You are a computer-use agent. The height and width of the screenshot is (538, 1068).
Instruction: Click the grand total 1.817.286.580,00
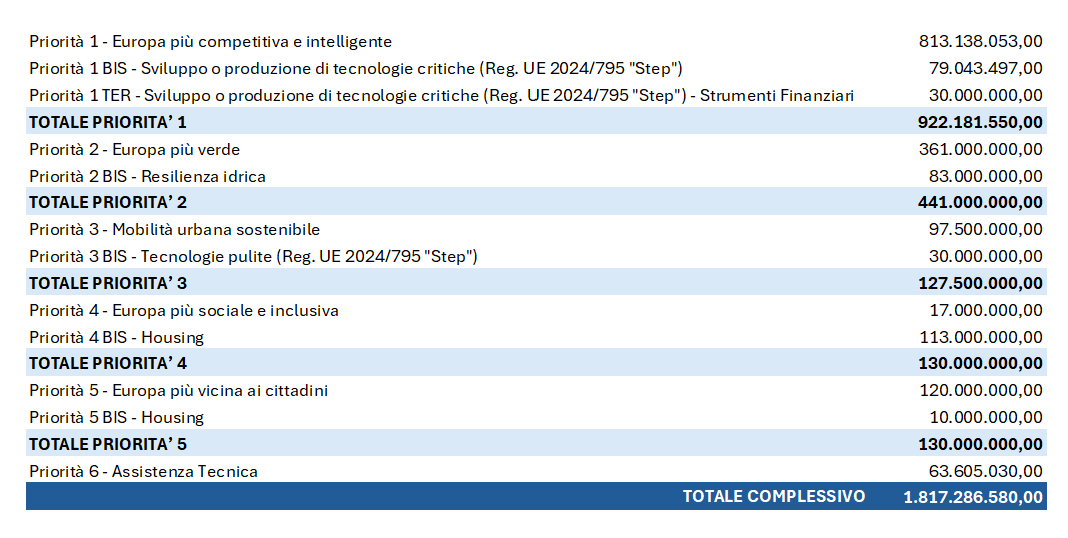tap(973, 497)
